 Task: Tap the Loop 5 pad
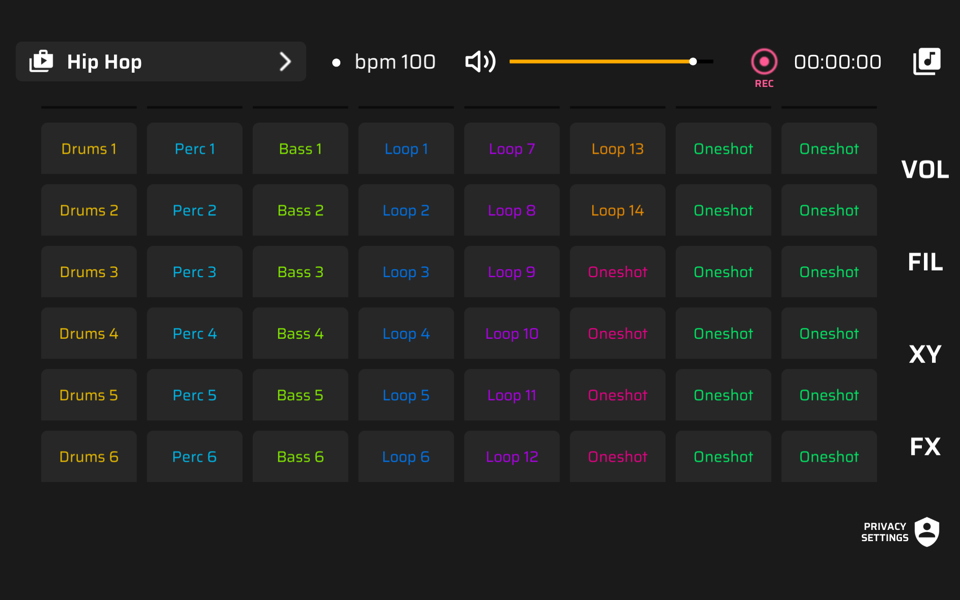[406, 395]
